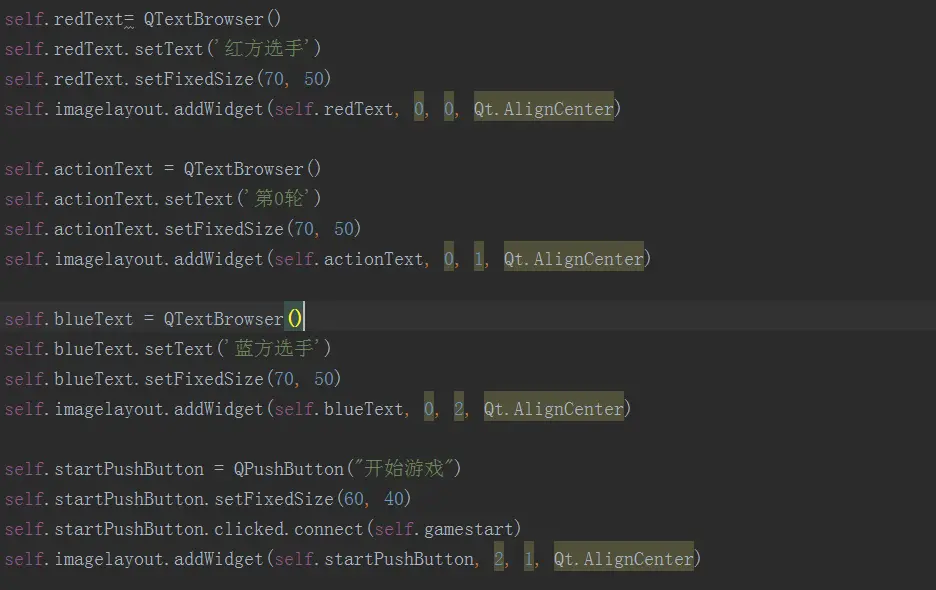
Task: Click the QTextBrowser call on the redText line
Action: tap(212, 19)
